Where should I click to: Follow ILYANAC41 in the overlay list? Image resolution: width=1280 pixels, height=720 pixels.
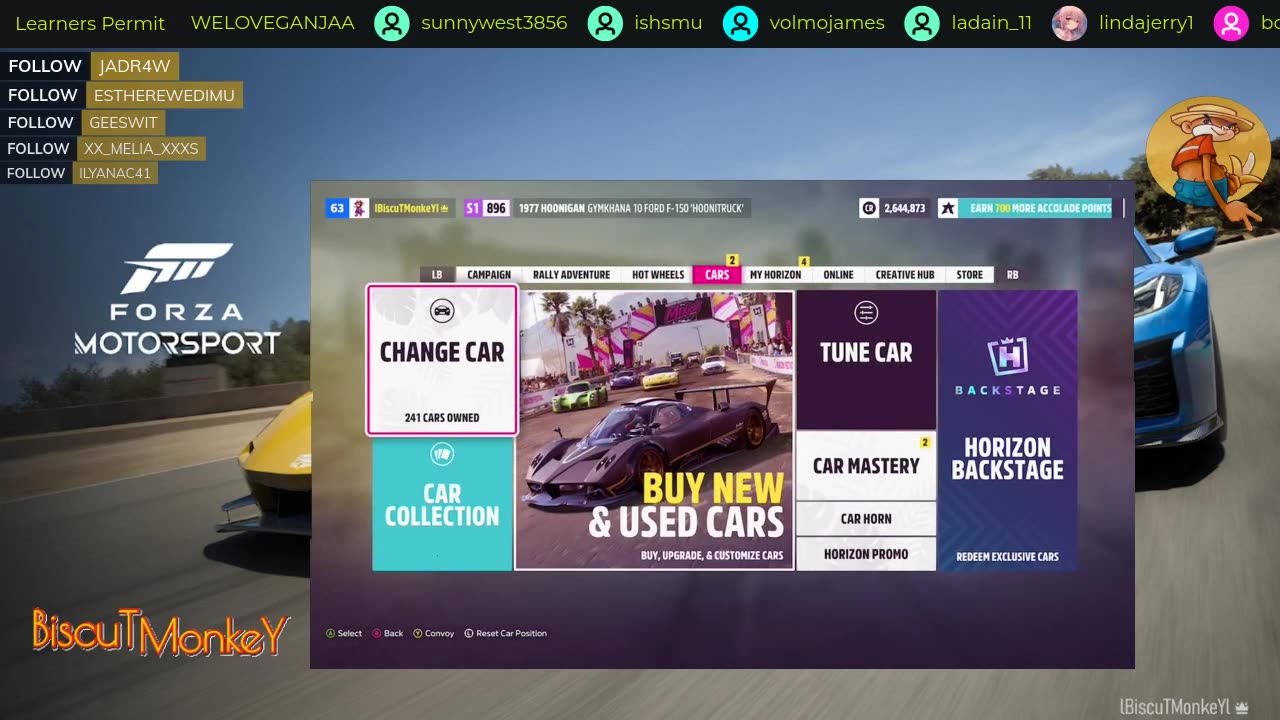pyautogui.click(x=79, y=173)
